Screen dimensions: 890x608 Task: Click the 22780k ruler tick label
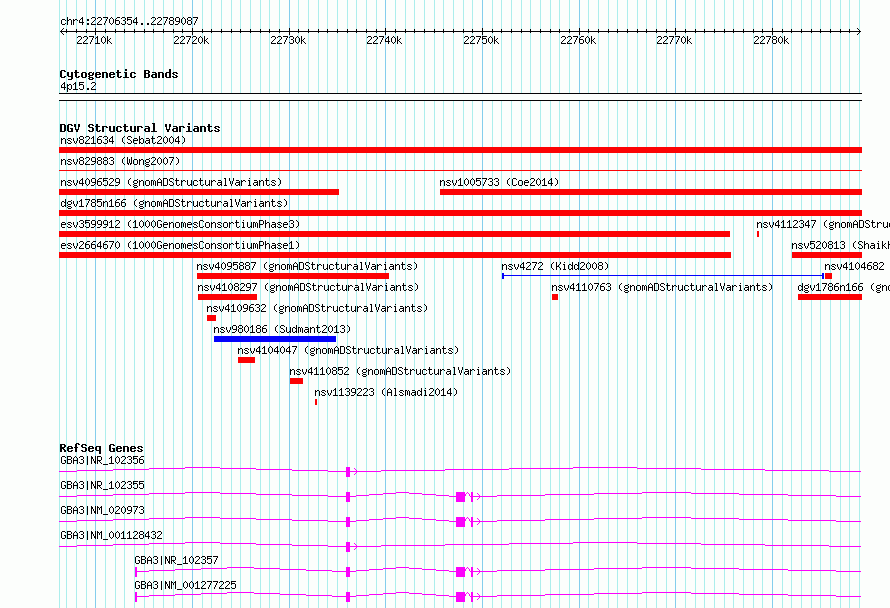771,40
